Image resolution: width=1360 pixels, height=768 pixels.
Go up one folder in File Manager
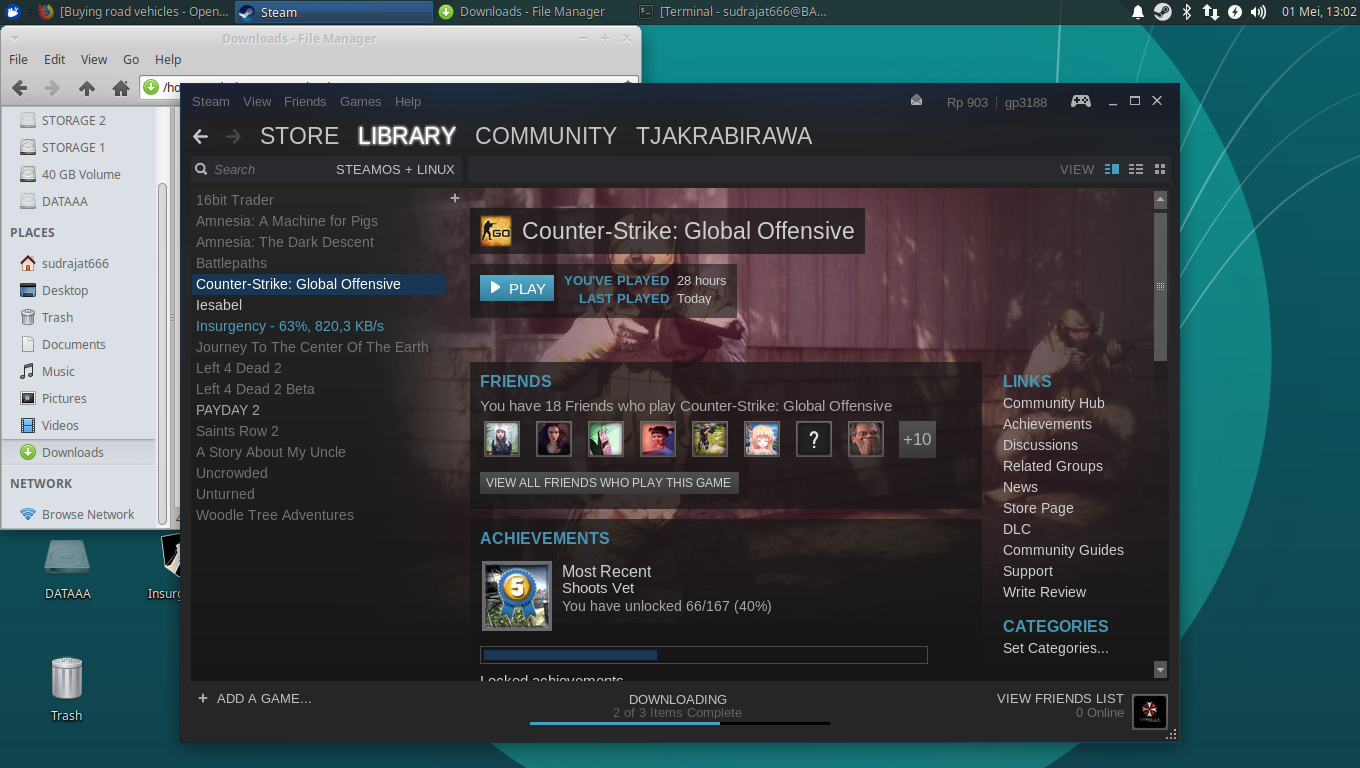pos(87,88)
